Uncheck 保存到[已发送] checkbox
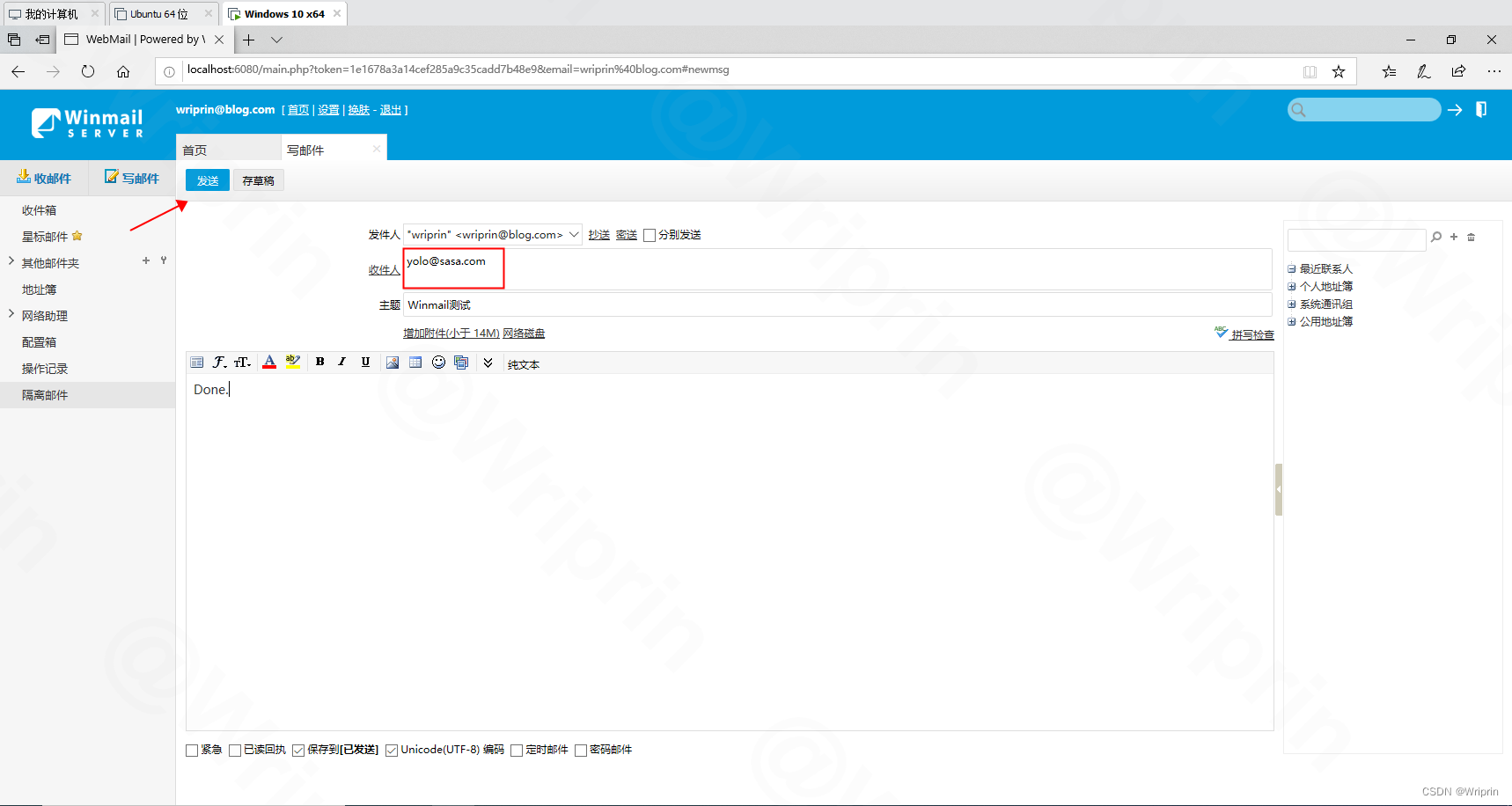Image resolution: width=1512 pixels, height=806 pixels. [x=298, y=751]
